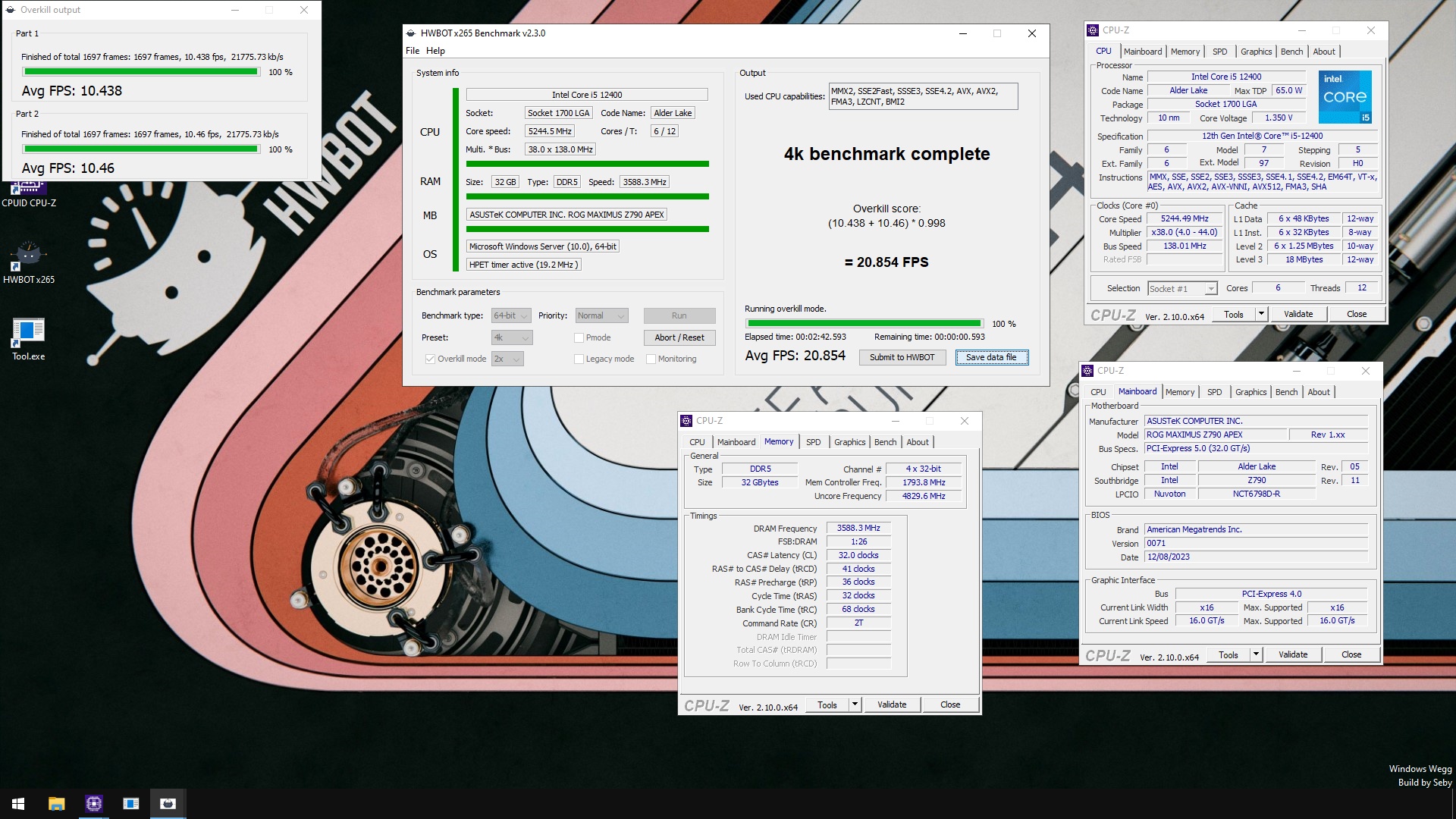
Task: Click the Intel Core i5 logo in CPU-Z
Action: tap(1345, 97)
